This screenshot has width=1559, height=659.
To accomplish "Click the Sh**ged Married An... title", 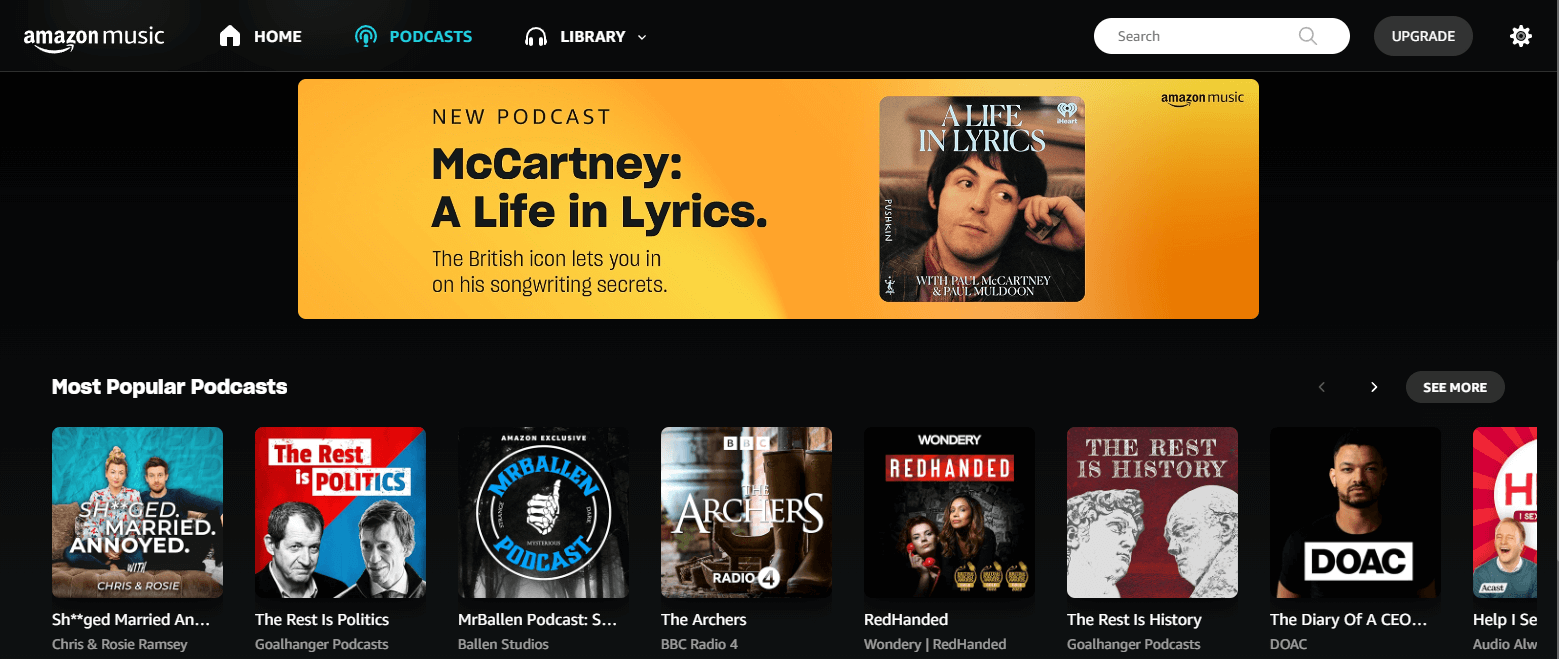I will pyautogui.click(x=131, y=620).
